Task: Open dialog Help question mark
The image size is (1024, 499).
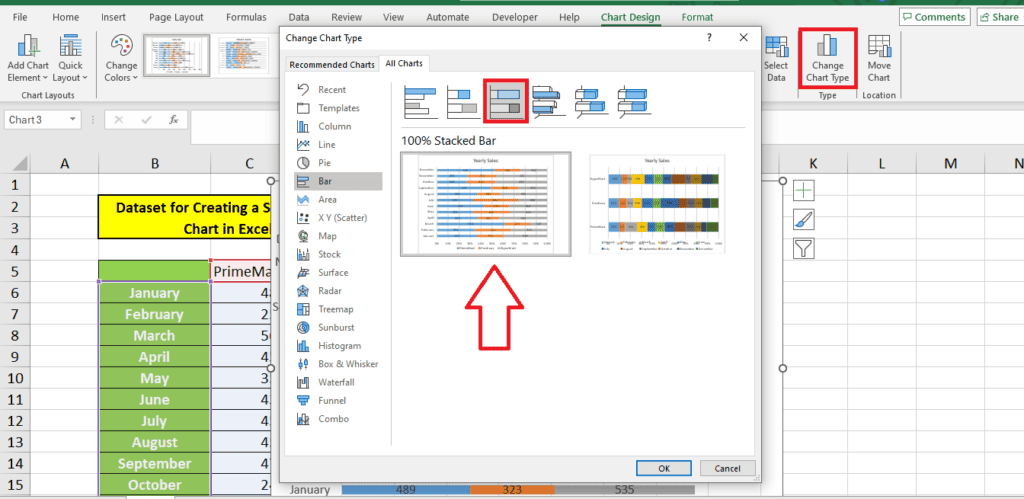Action: [709, 38]
